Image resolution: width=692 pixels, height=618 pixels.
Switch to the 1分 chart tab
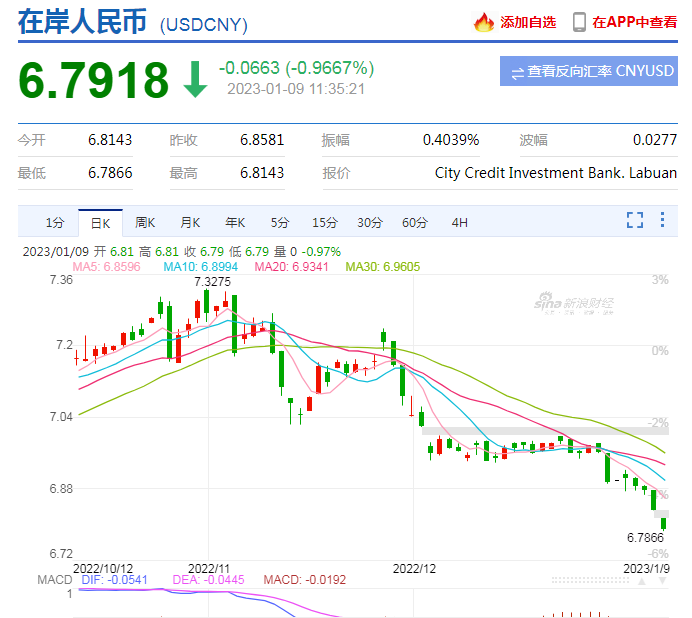pyautogui.click(x=55, y=222)
